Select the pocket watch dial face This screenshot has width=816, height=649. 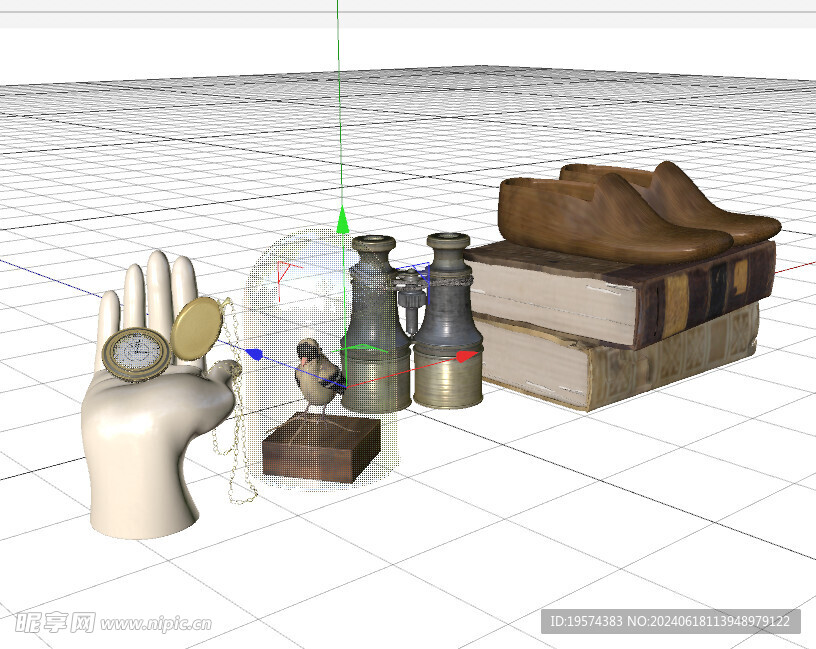coord(137,352)
